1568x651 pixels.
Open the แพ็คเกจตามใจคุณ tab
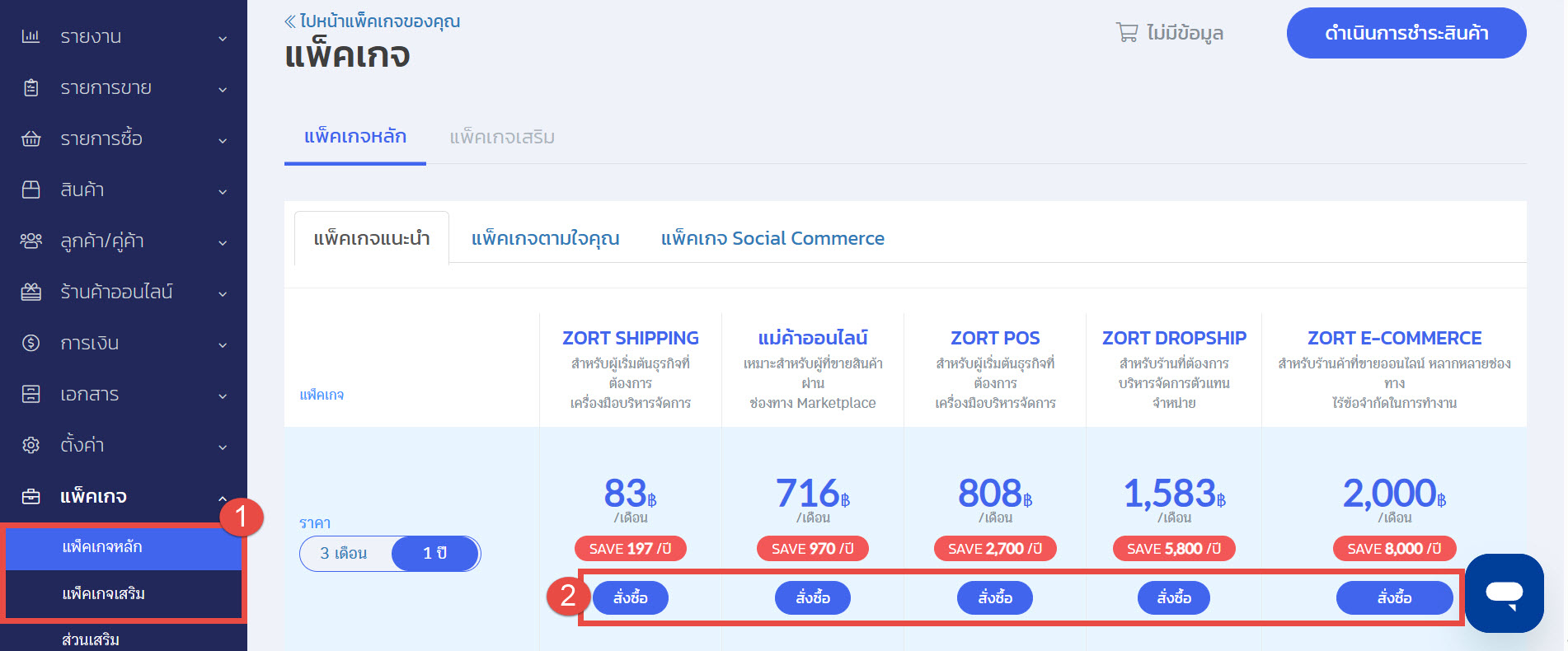pyautogui.click(x=545, y=238)
